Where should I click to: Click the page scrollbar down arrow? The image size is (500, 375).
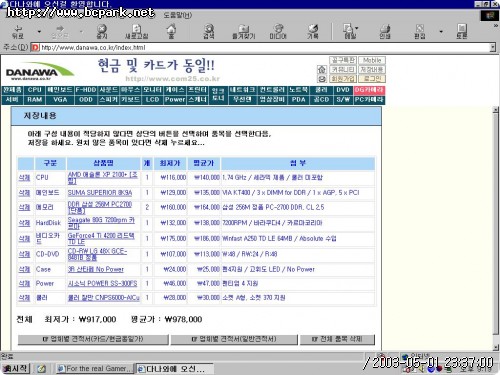pyautogui.click(x=496, y=348)
